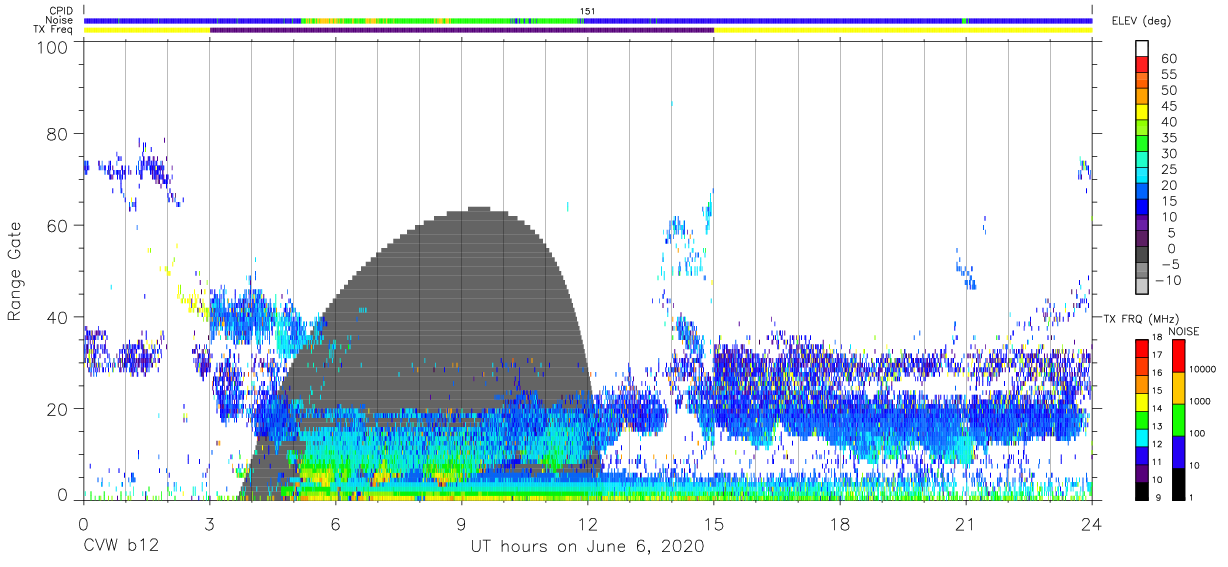Click the 40 tick on Range Gate axis
This screenshot has height=567, width=1228.
tap(58, 317)
